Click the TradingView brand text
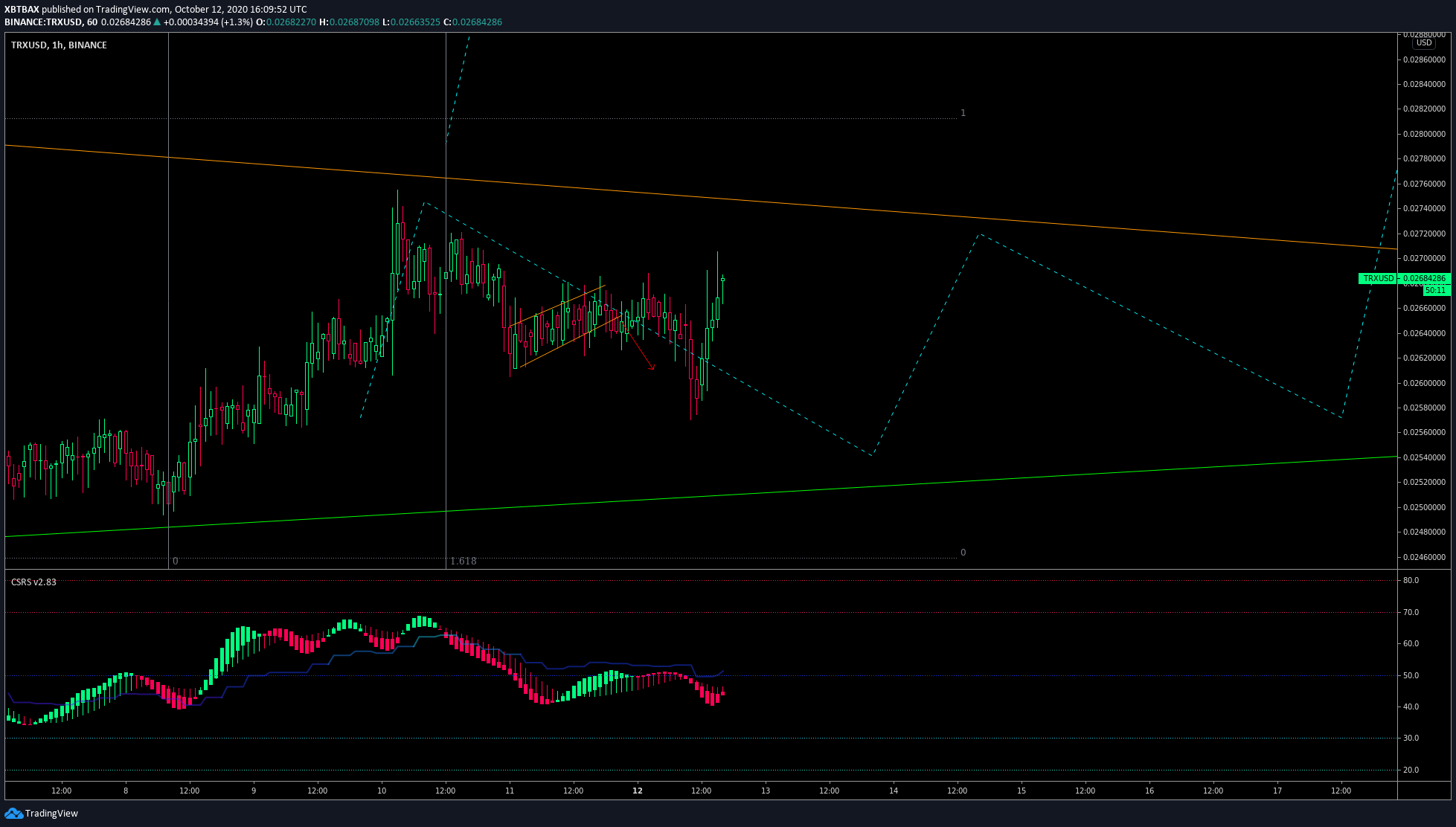The image size is (1456, 827). click(x=51, y=813)
